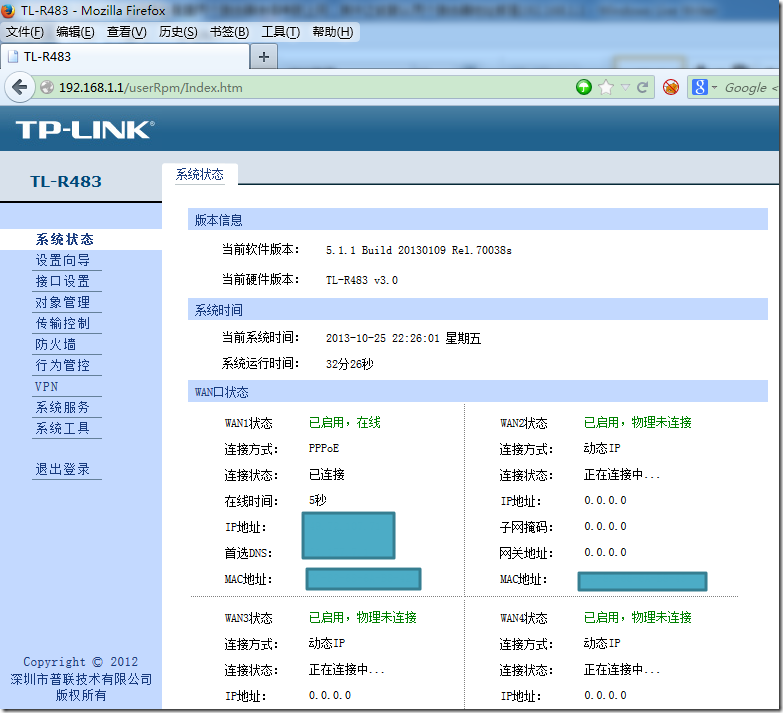
Task: Click the red blocker icon beside search box
Action: (671, 87)
